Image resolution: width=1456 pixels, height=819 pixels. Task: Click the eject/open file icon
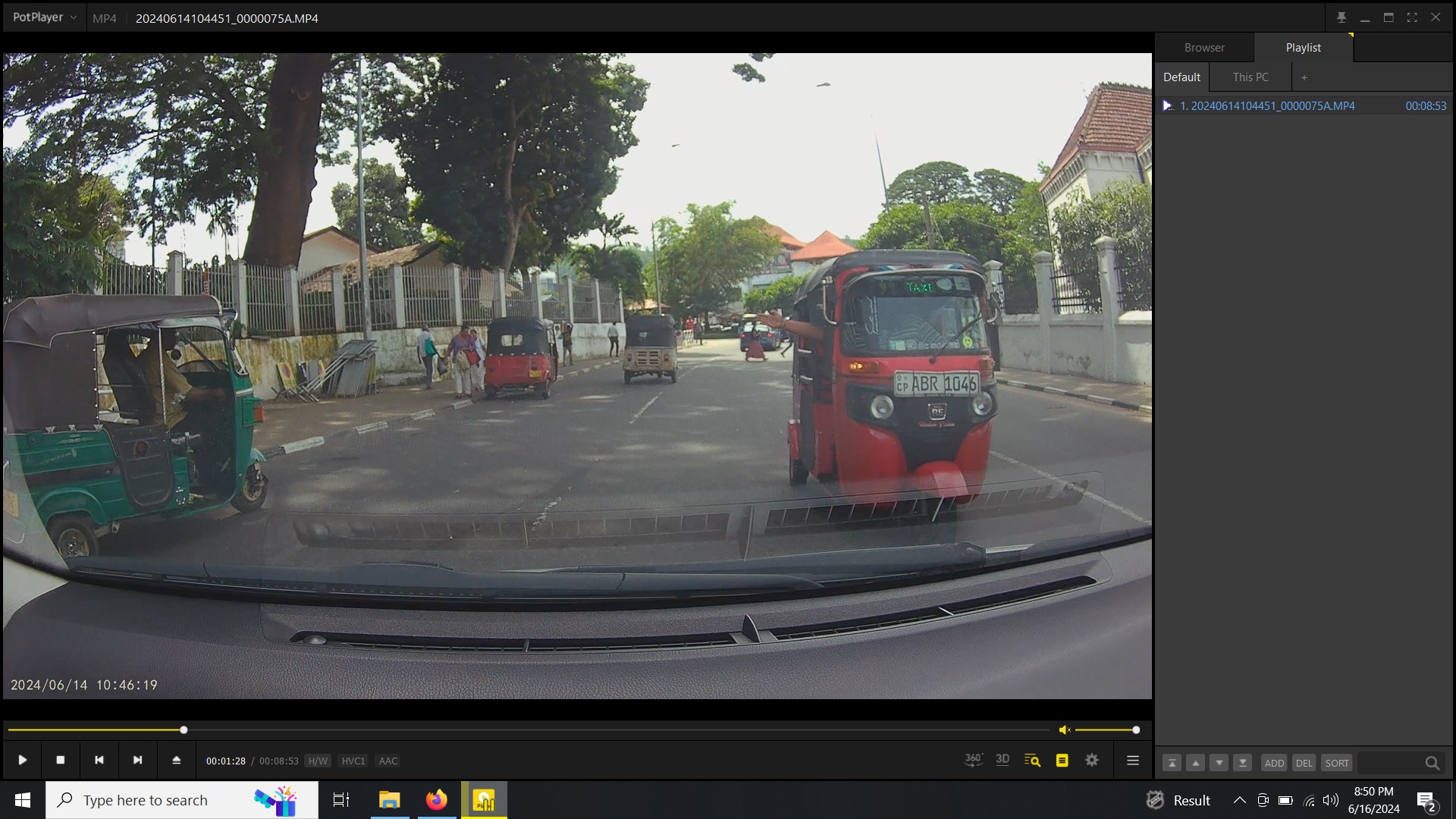point(176,760)
